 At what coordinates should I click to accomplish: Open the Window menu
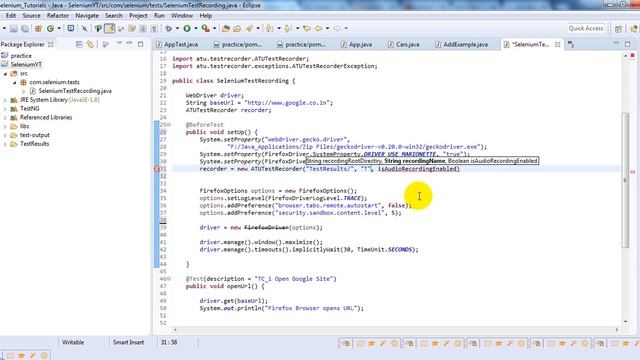point(182,16)
